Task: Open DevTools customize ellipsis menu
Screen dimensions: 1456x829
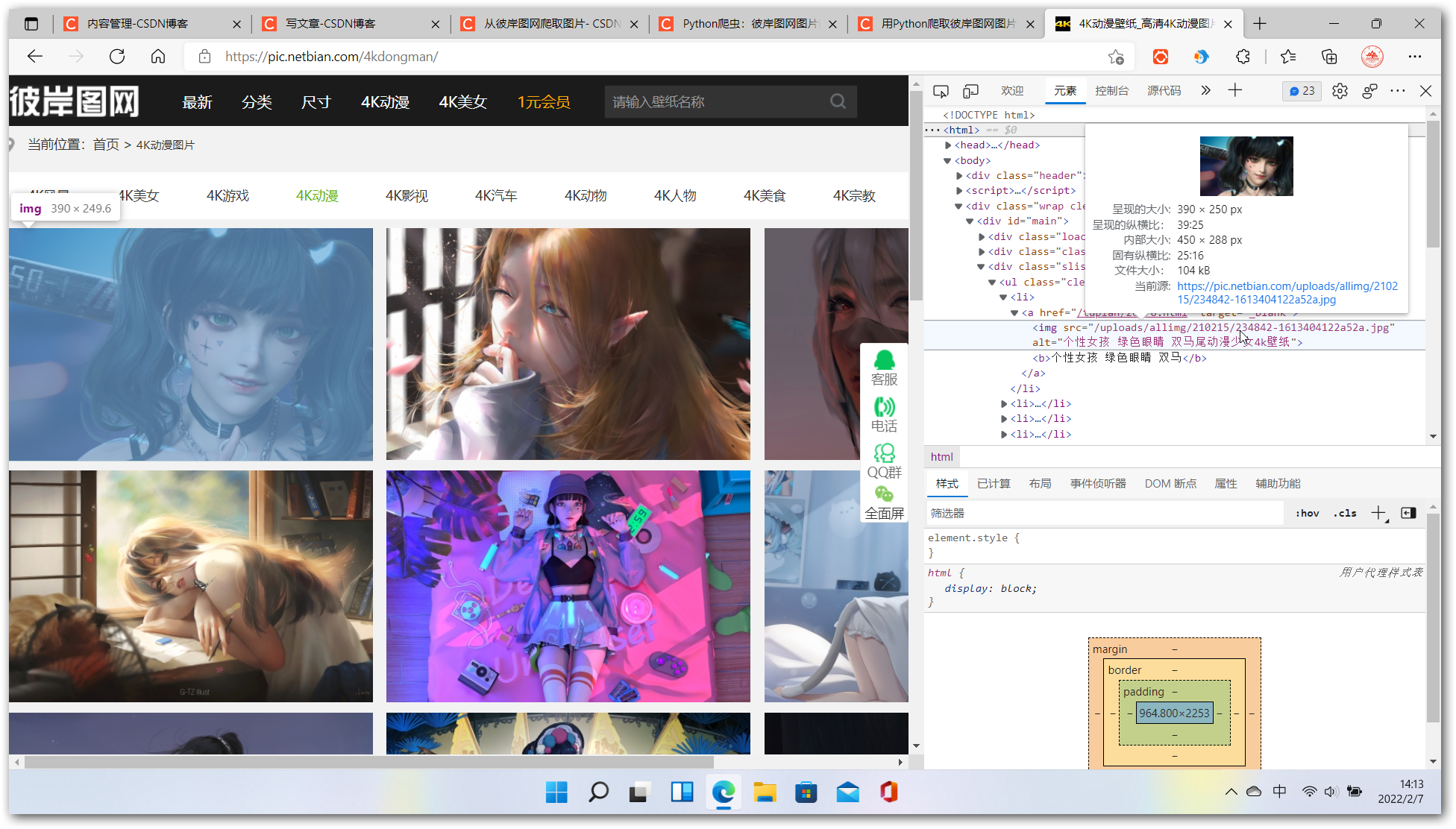Action: (1398, 91)
